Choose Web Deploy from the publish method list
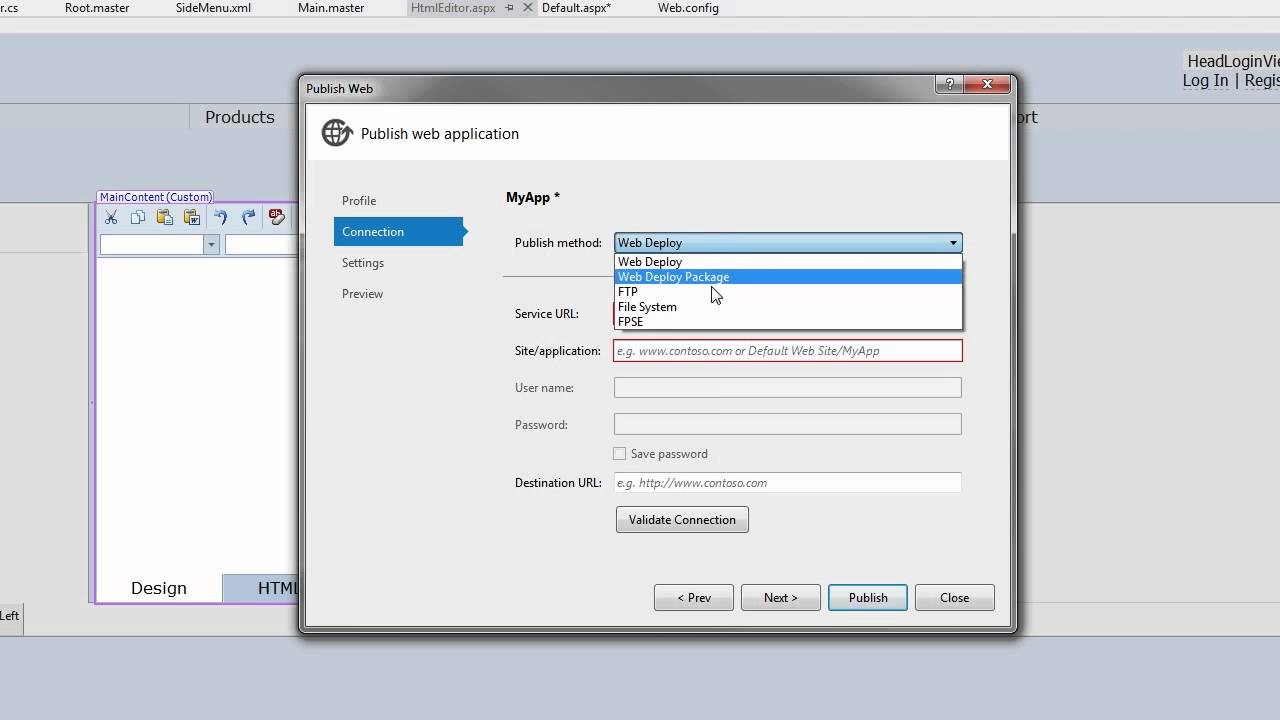Screen dimensions: 1280x720 pyautogui.click(x=788, y=262)
